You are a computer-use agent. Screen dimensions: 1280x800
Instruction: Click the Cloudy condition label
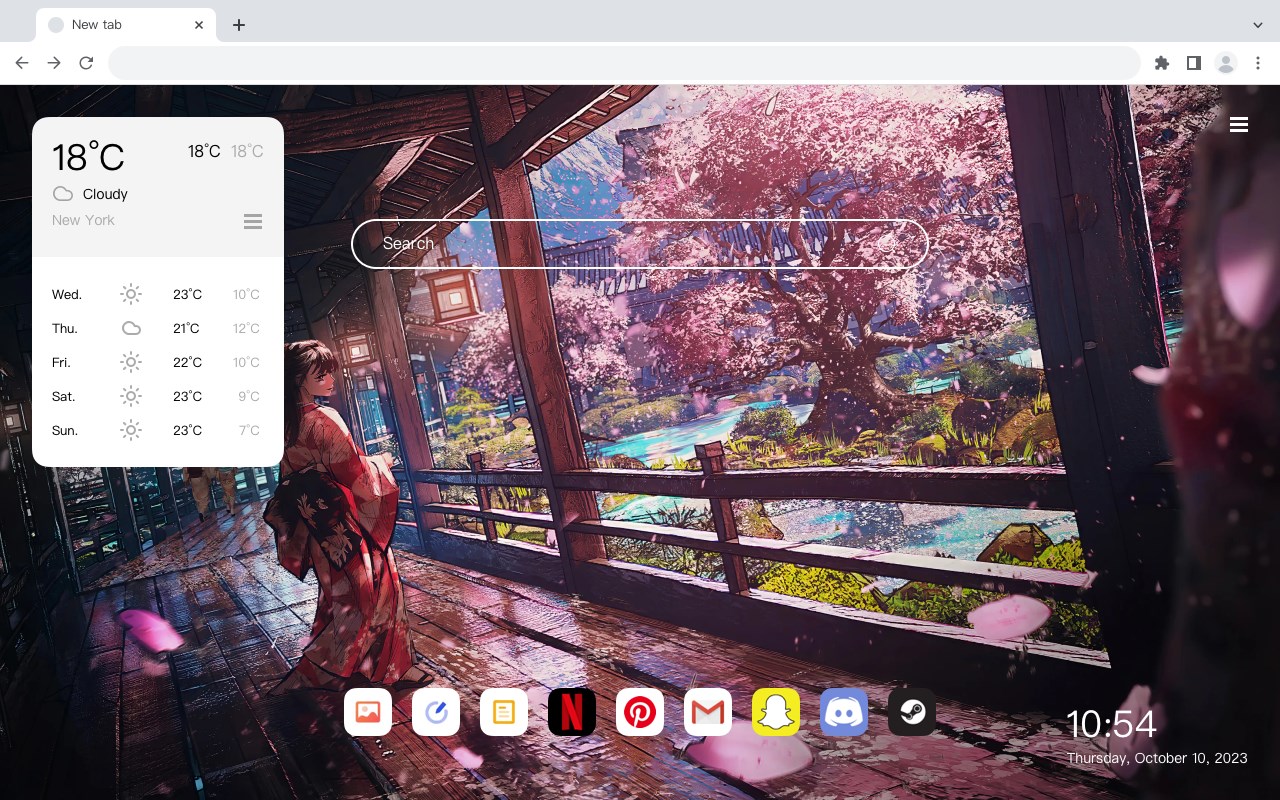105,194
